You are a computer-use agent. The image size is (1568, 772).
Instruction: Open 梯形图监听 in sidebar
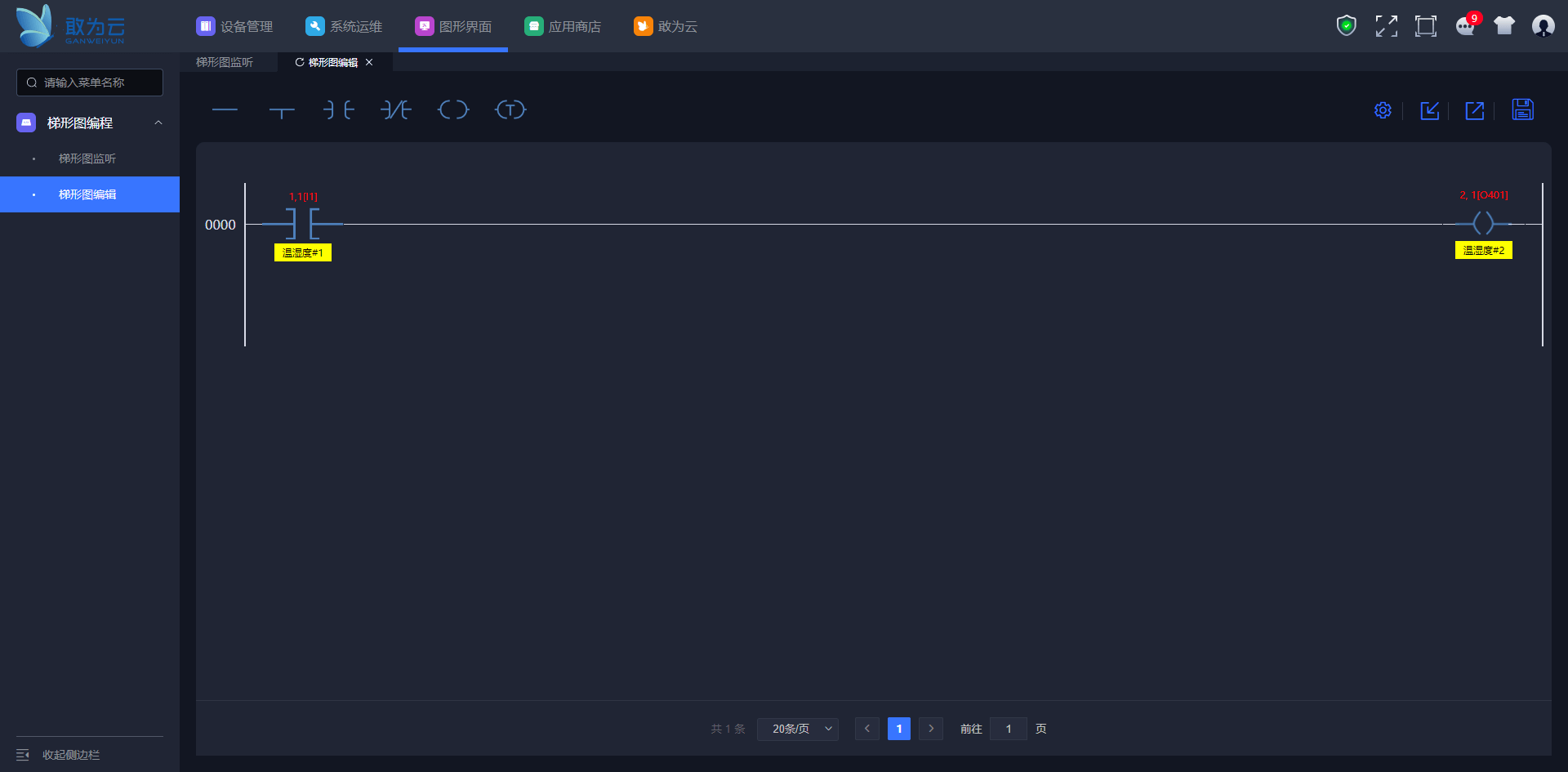click(x=90, y=158)
